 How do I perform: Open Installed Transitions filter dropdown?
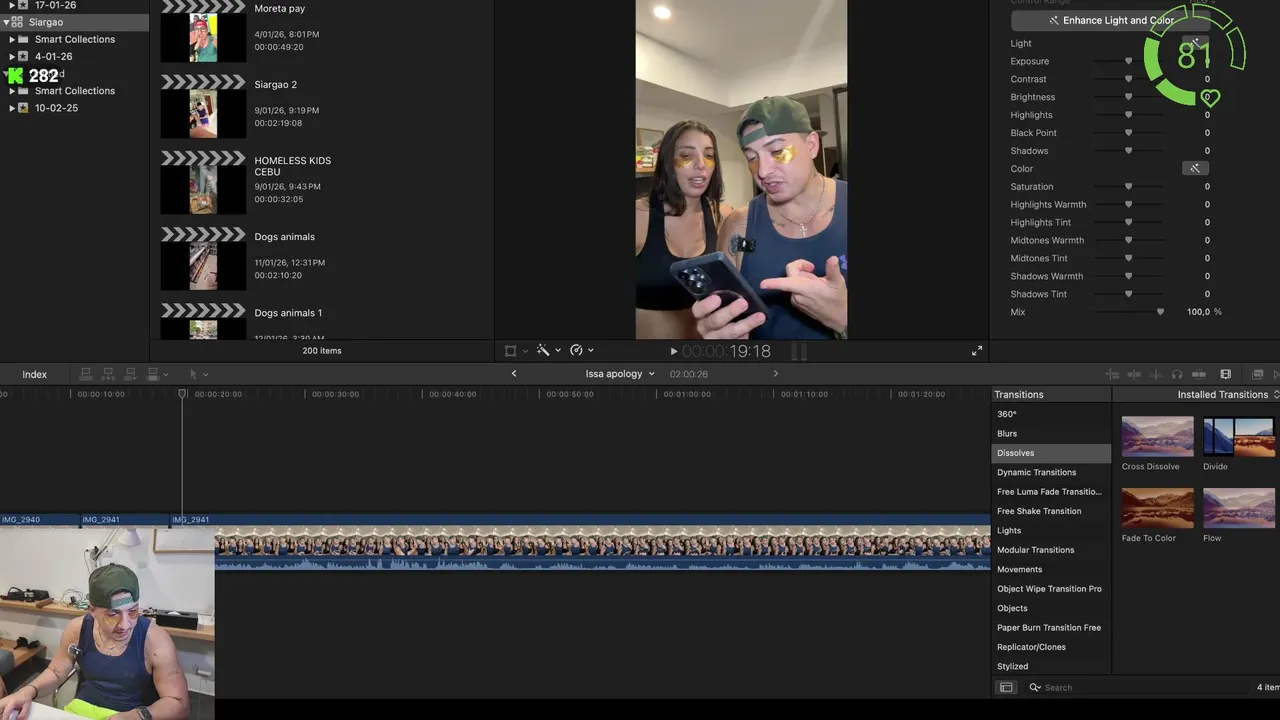pos(1228,394)
